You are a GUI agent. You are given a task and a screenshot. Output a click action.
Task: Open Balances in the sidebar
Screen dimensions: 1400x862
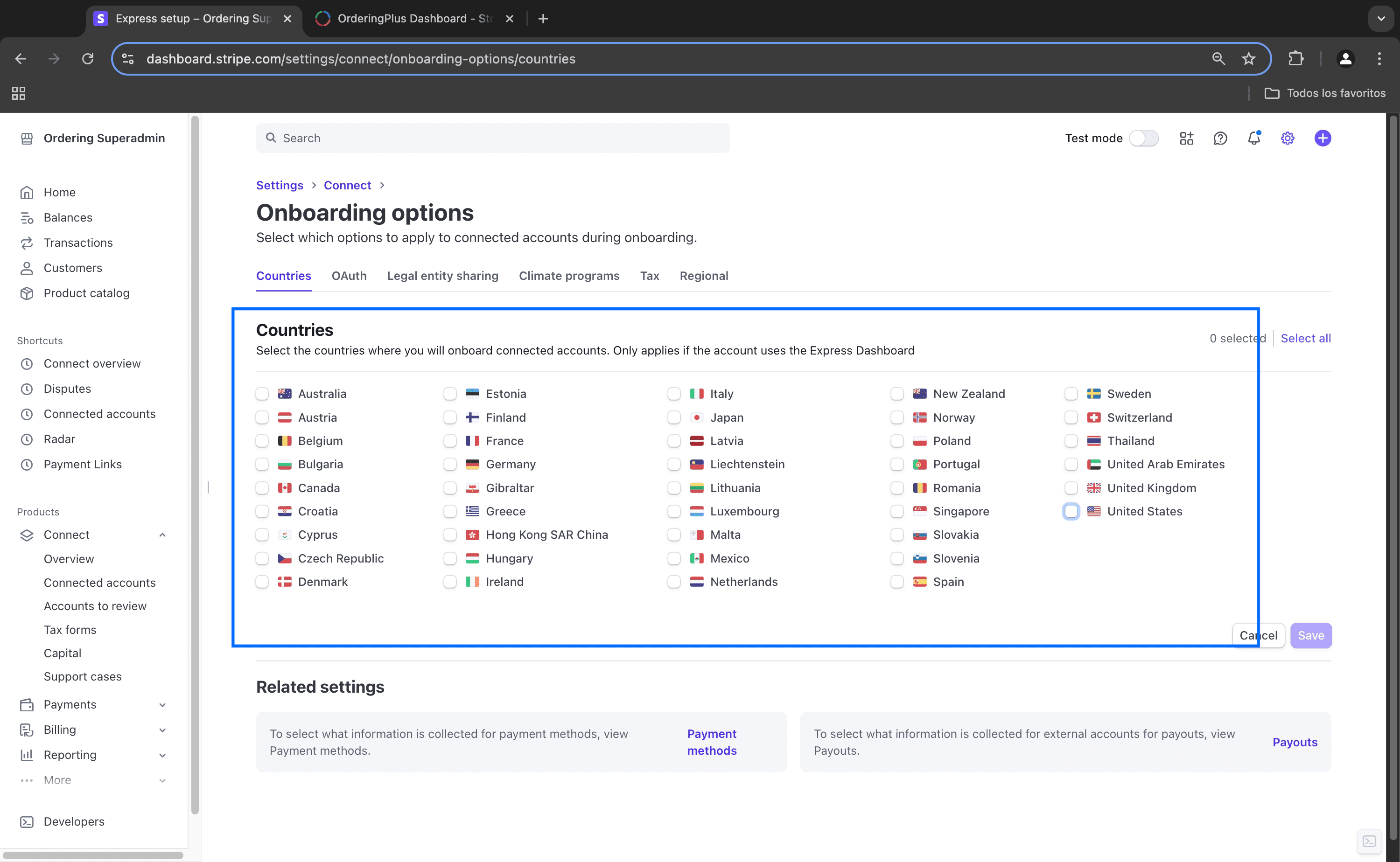68,217
